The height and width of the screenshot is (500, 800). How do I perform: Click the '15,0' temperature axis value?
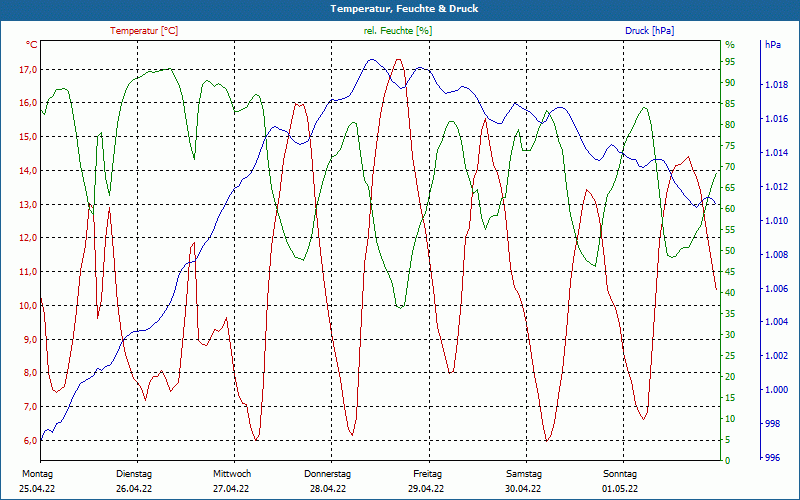click(x=28, y=136)
